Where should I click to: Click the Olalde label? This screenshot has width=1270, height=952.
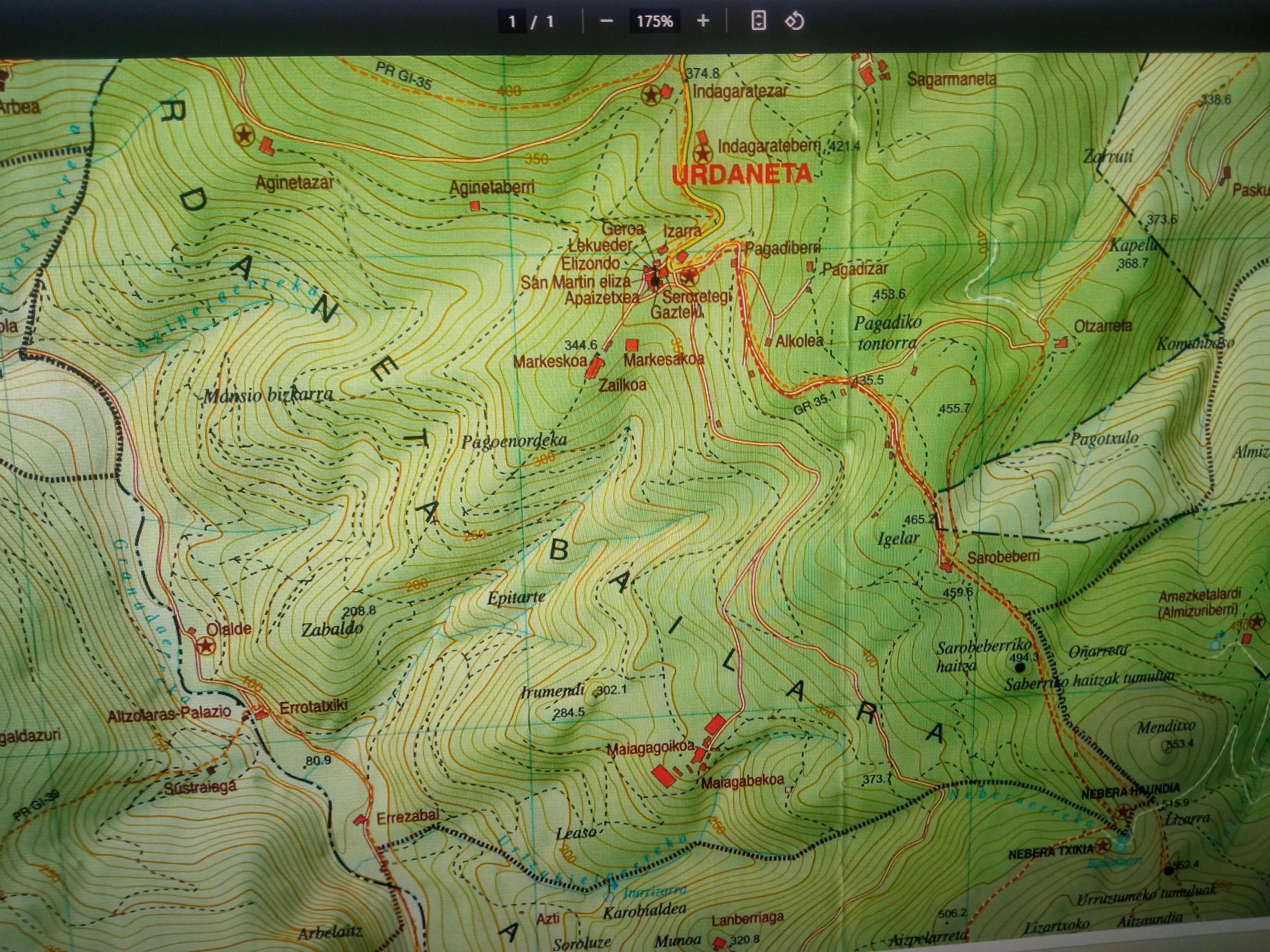(x=228, y=629)
